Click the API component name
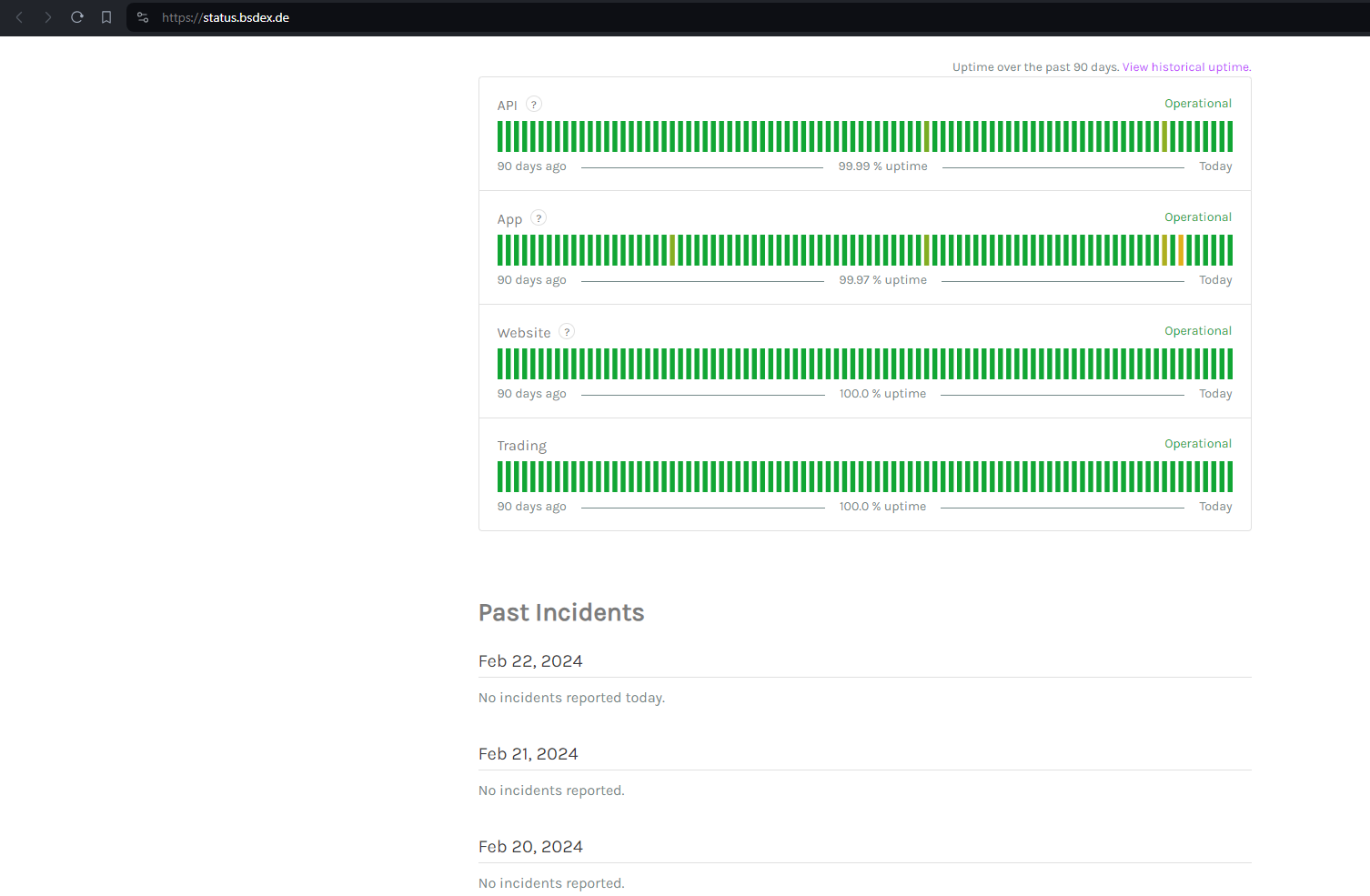Viewport: 1370px width, 896px height. point(507,106)
